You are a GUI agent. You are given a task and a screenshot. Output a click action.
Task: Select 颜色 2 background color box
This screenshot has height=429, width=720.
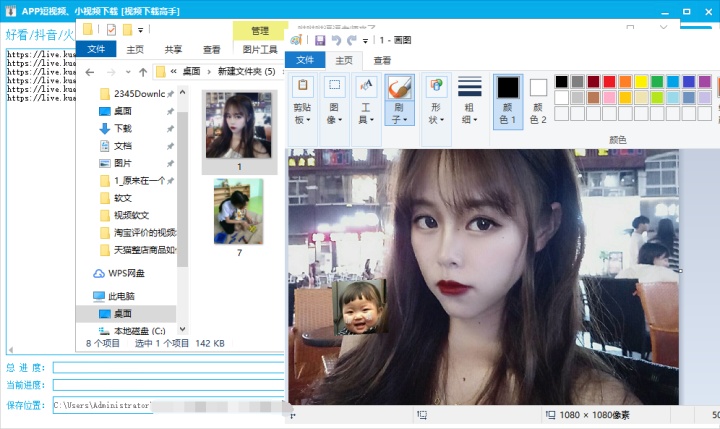(538, 101)
